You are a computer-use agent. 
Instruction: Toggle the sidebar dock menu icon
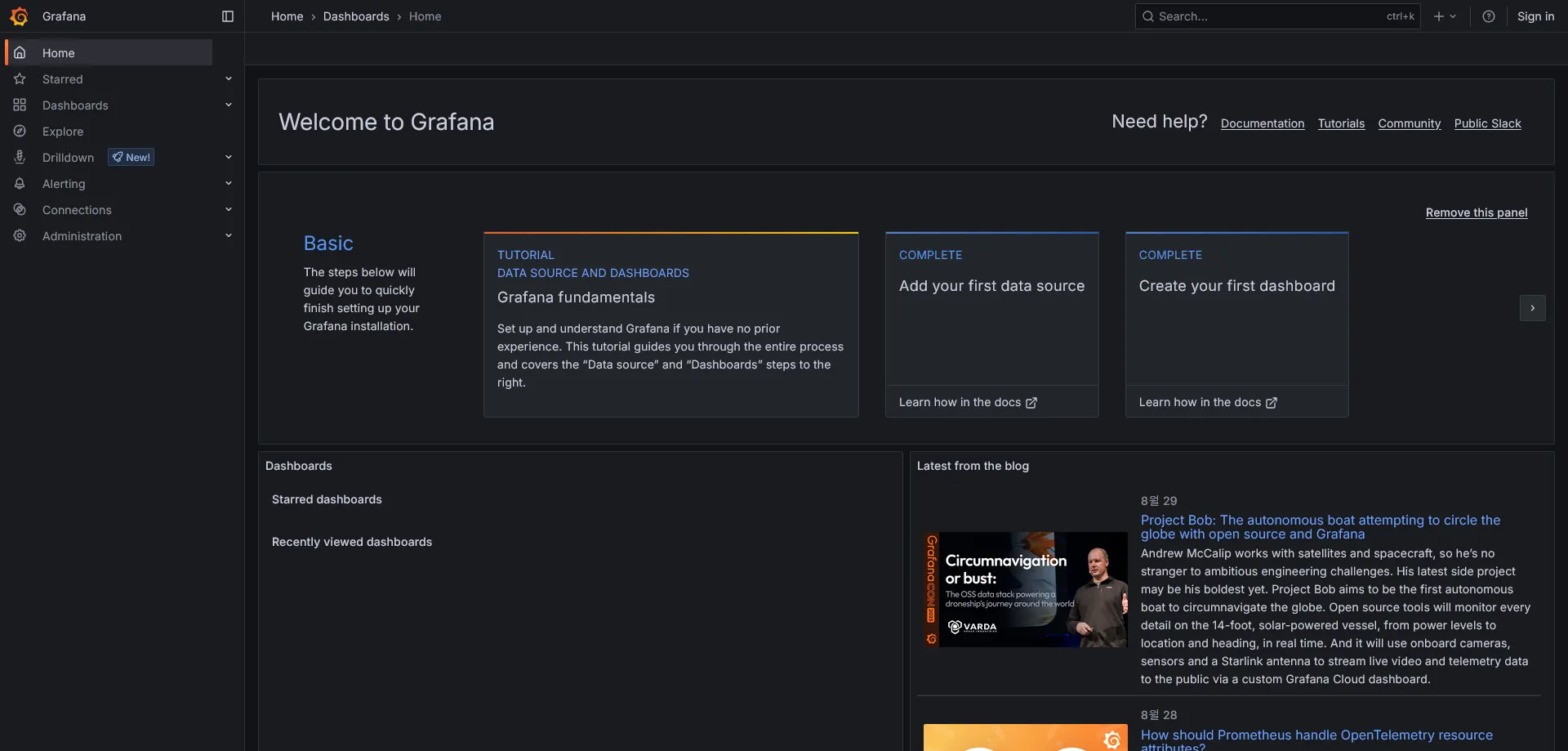(228, 16)
